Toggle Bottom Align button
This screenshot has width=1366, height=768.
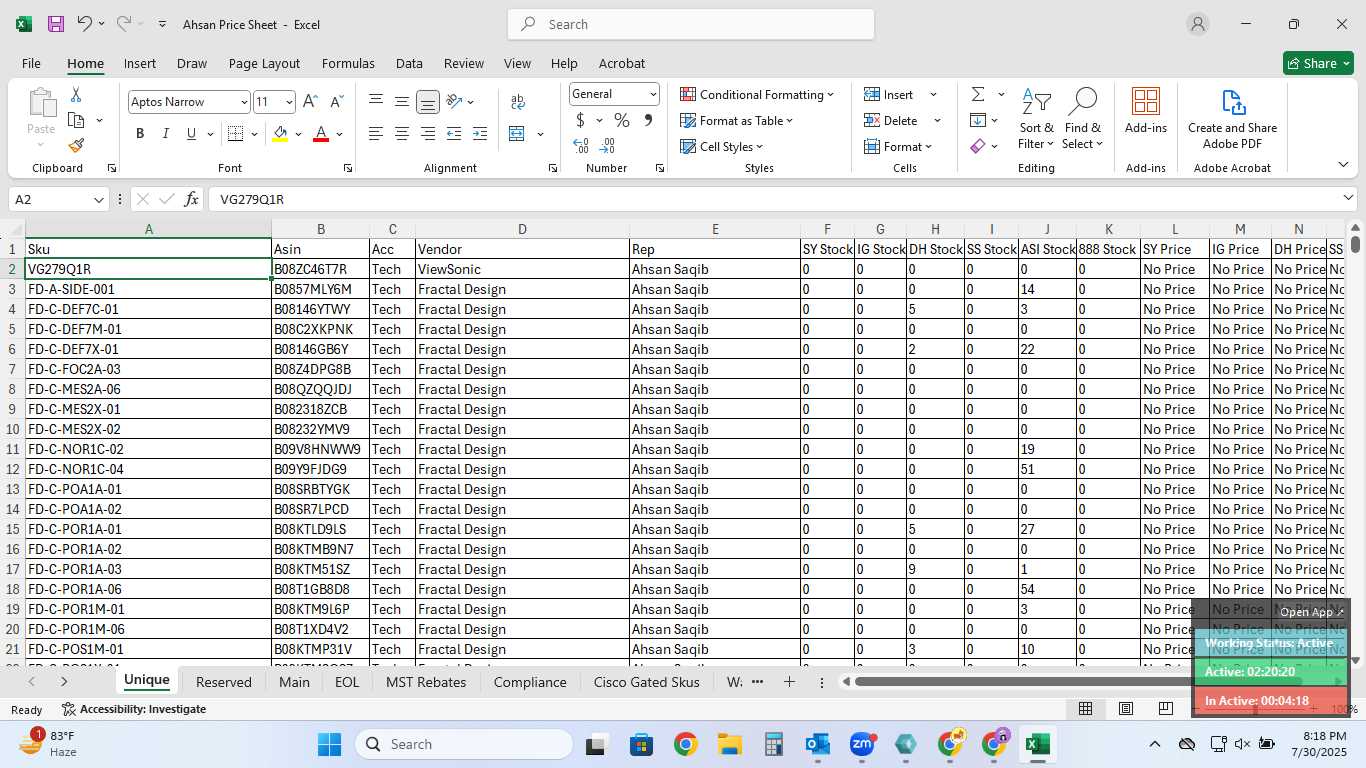[x=428, y=102]
